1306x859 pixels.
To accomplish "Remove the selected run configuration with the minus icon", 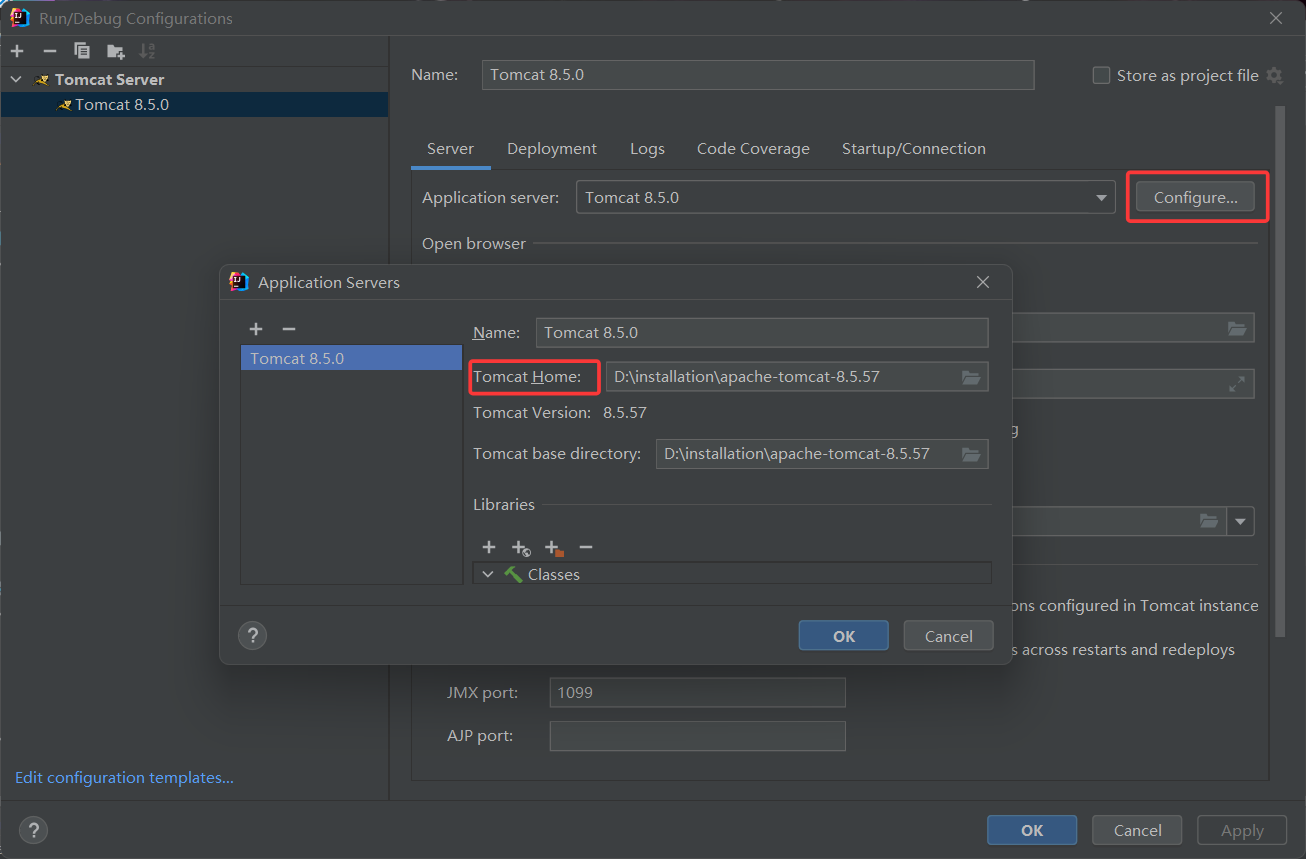I will [50, 51].
